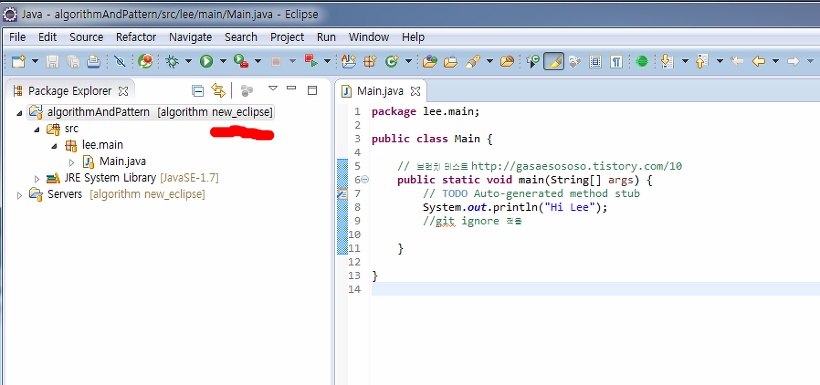This screenshot has height=385, width=820.
Task: Click the Save All icon
Action: tap(73, 62)
